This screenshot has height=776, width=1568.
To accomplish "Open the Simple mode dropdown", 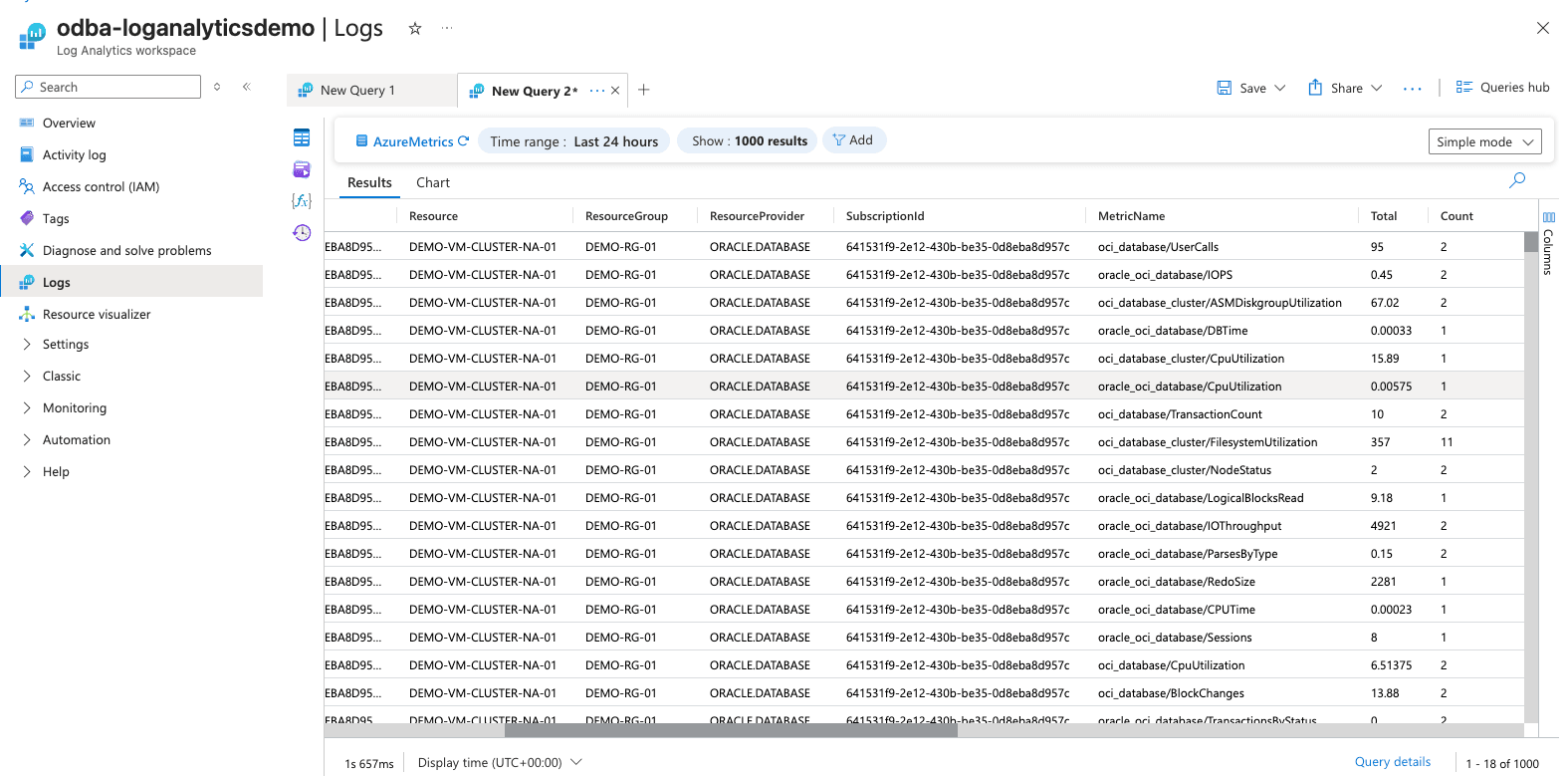I will coord(1485,141).
